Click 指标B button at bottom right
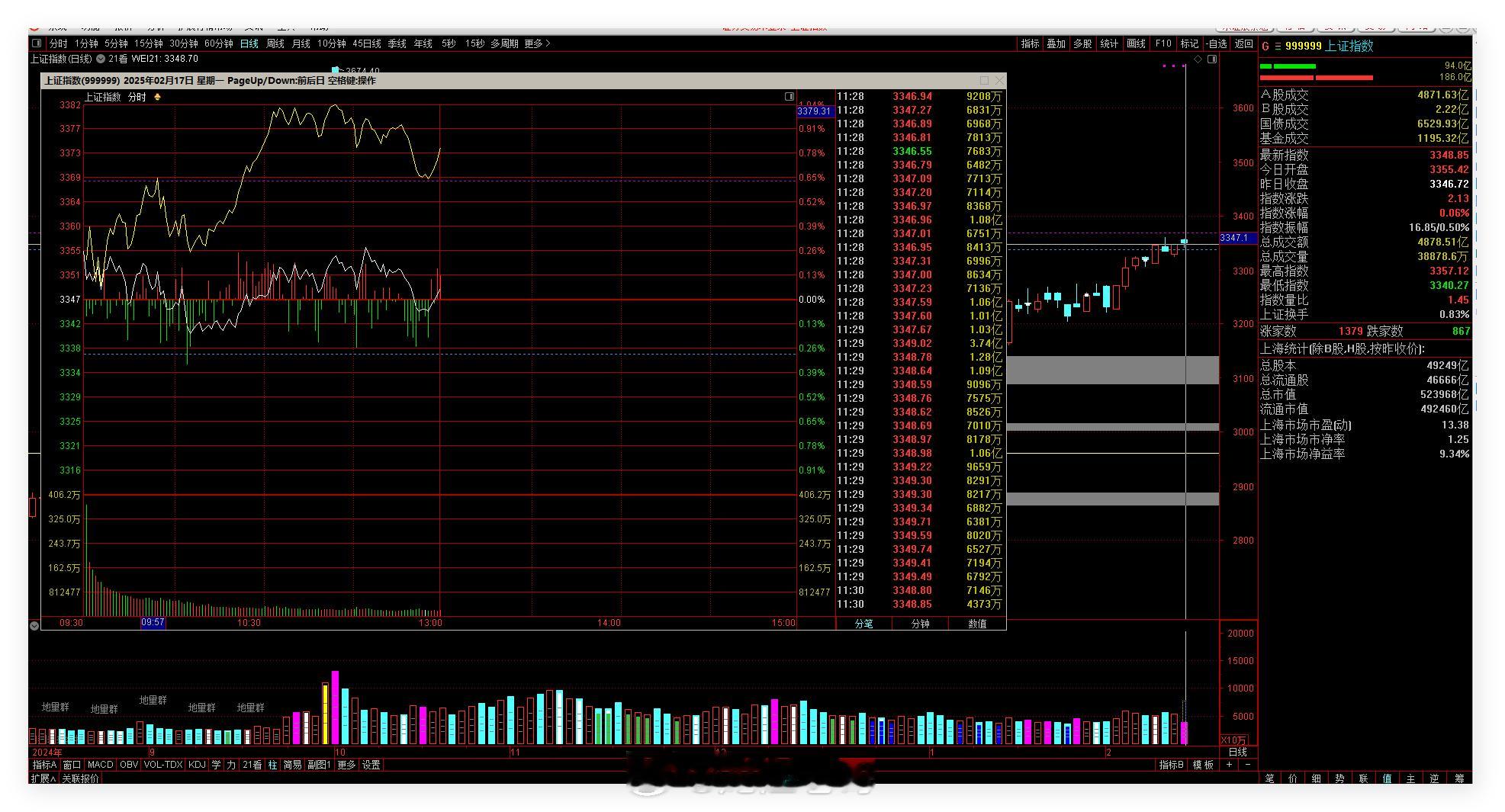Image resolution: width=1505 pixels, height=812 pixels. point(1171,765)
